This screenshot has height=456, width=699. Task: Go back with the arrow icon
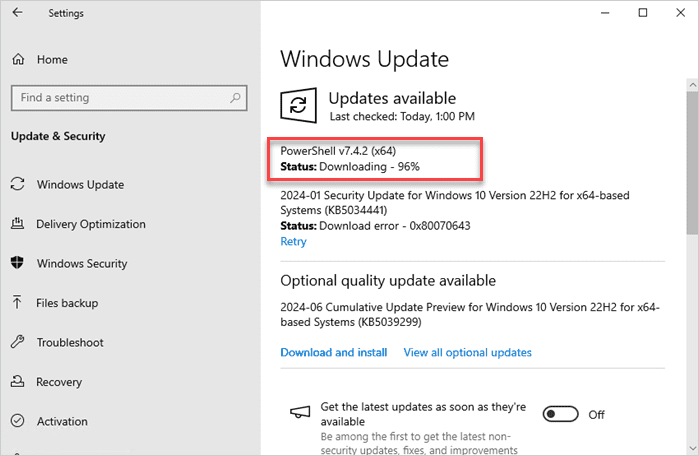click(x=17, y=12)
